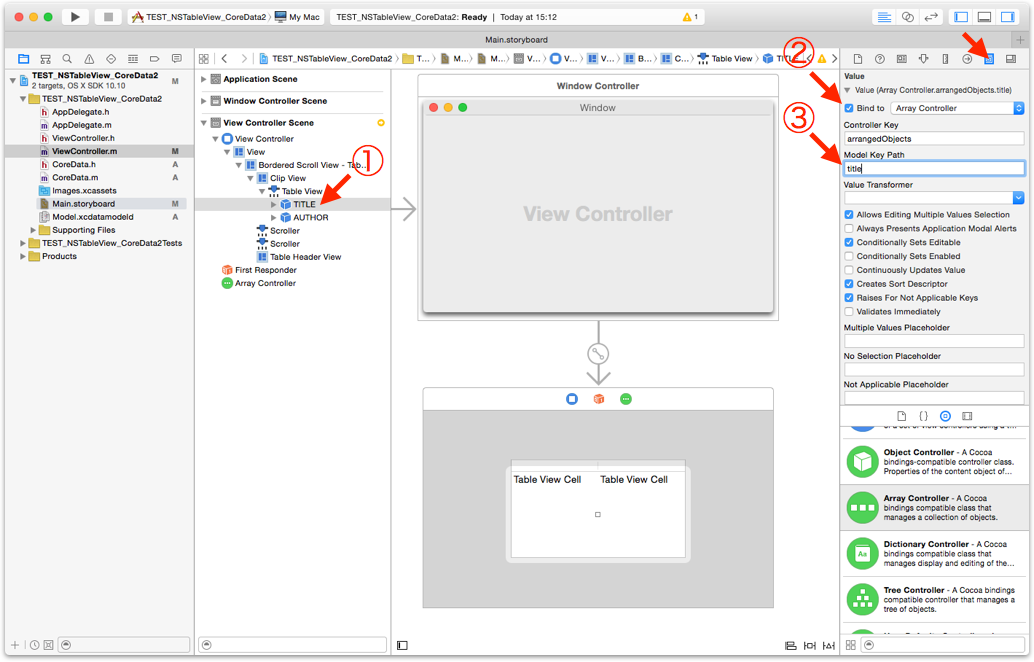Show the Bindings inspector

pos(989,59)
